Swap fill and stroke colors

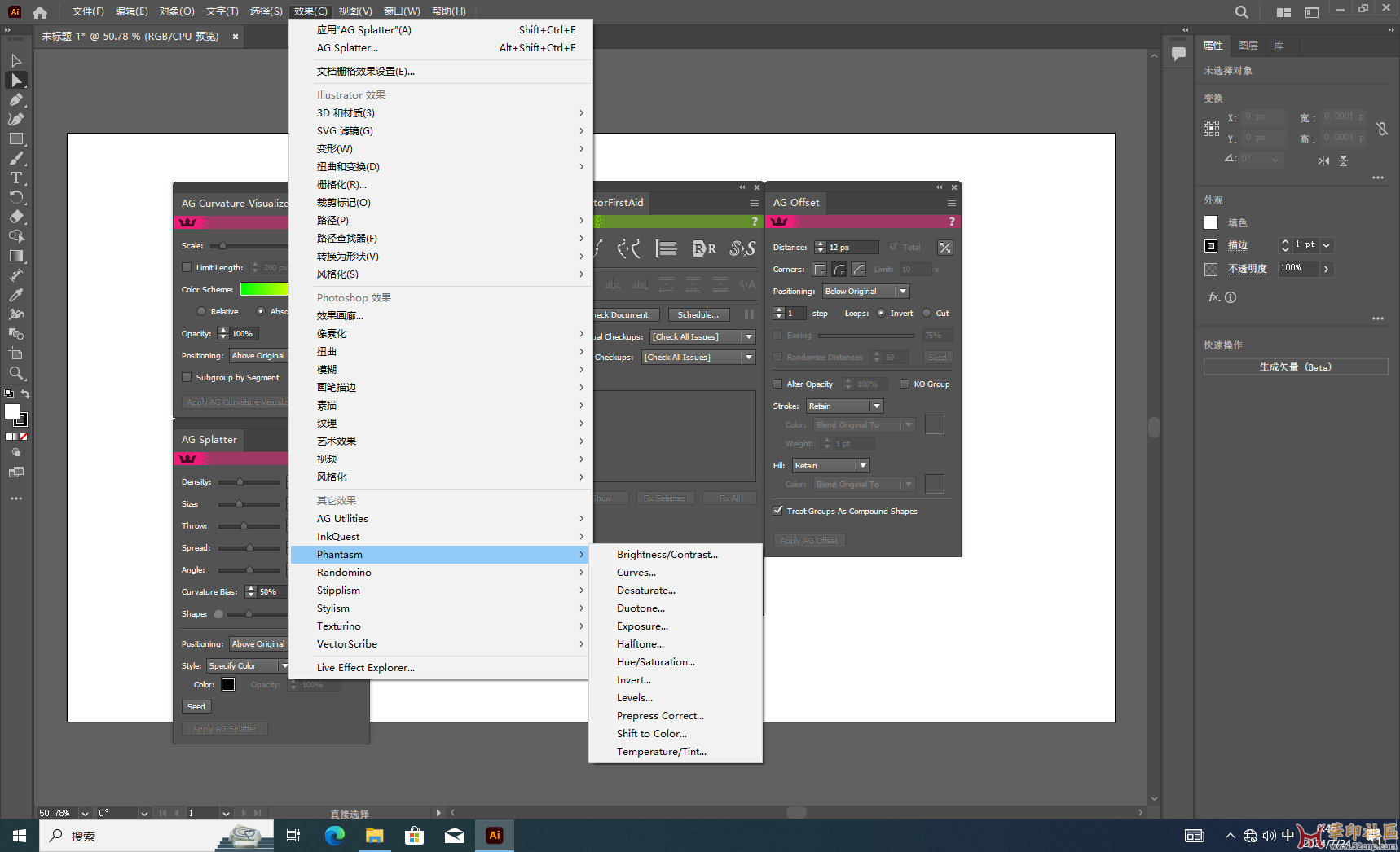(25, 394)
